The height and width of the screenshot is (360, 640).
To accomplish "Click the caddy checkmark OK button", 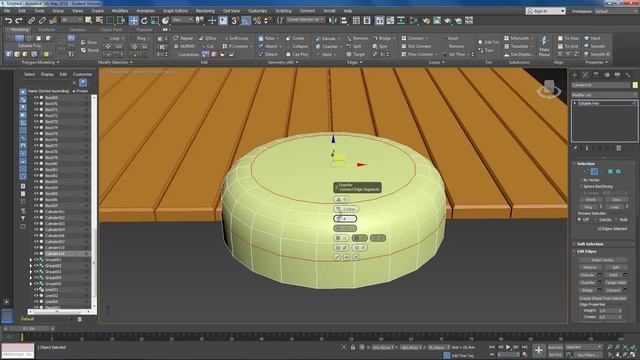I will pyautogui.click(x=337, y=257).
